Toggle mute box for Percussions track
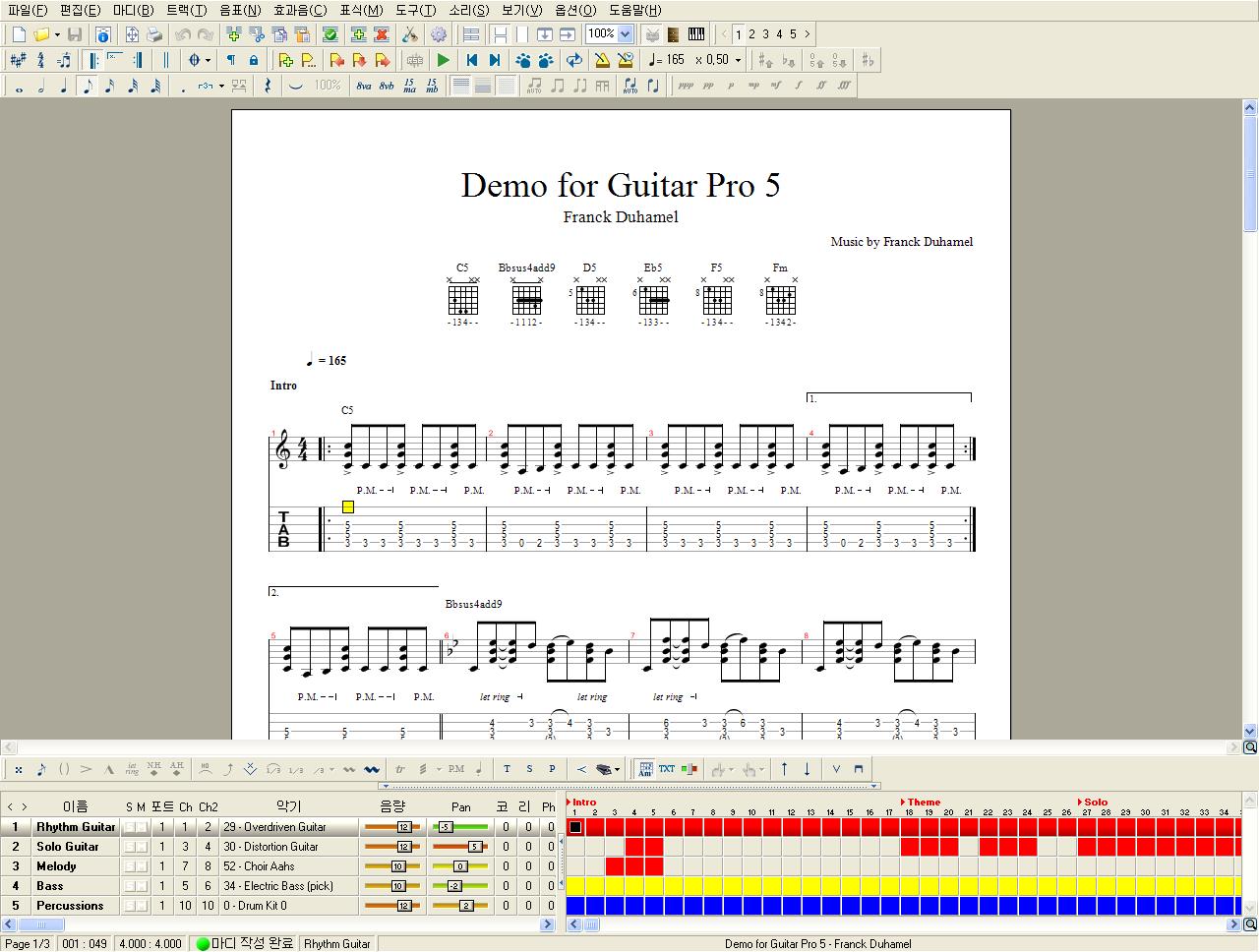This screenshot has height=952, width=1259. click(x=142, y=906)
